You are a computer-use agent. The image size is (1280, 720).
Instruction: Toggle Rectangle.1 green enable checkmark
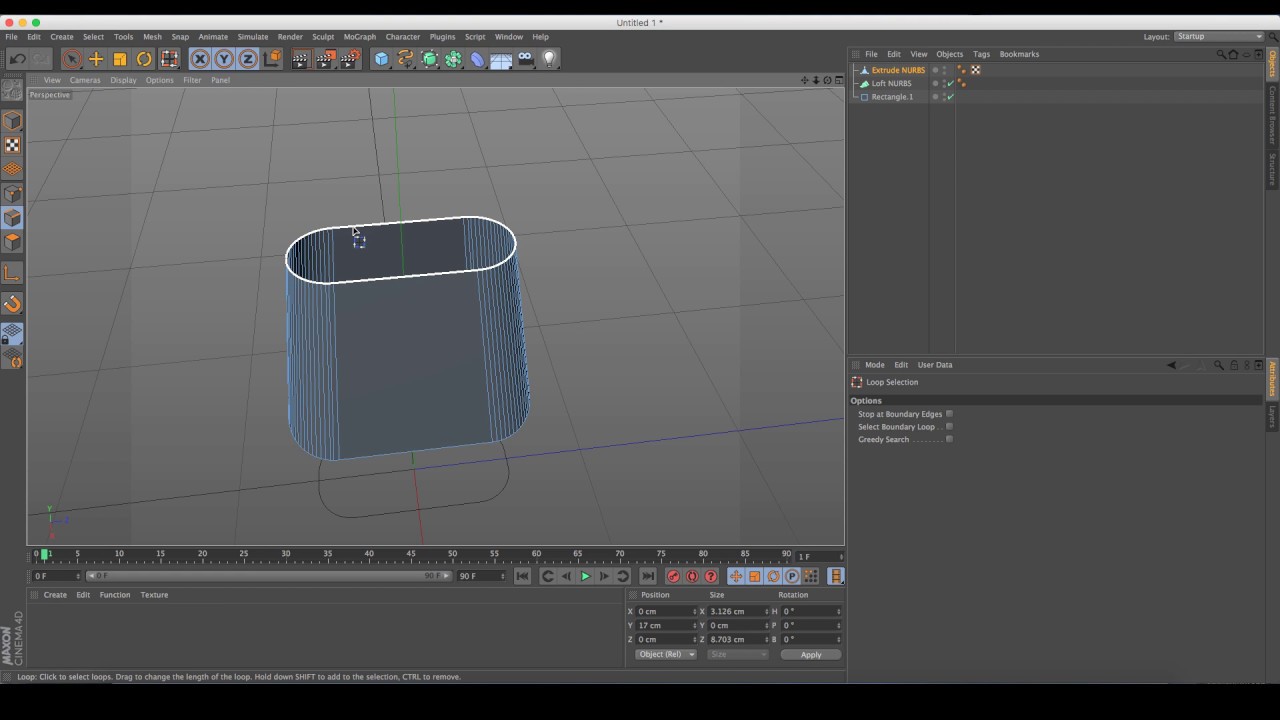[950, 97]
